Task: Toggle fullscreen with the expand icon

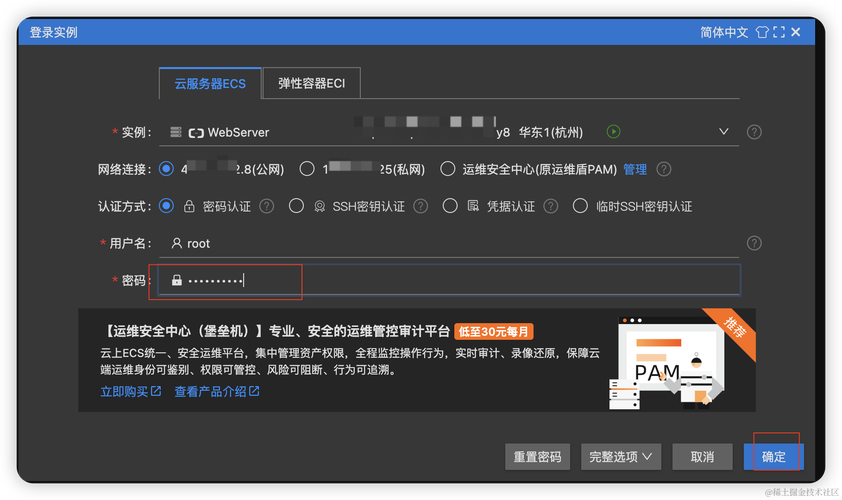Action: 779,32
